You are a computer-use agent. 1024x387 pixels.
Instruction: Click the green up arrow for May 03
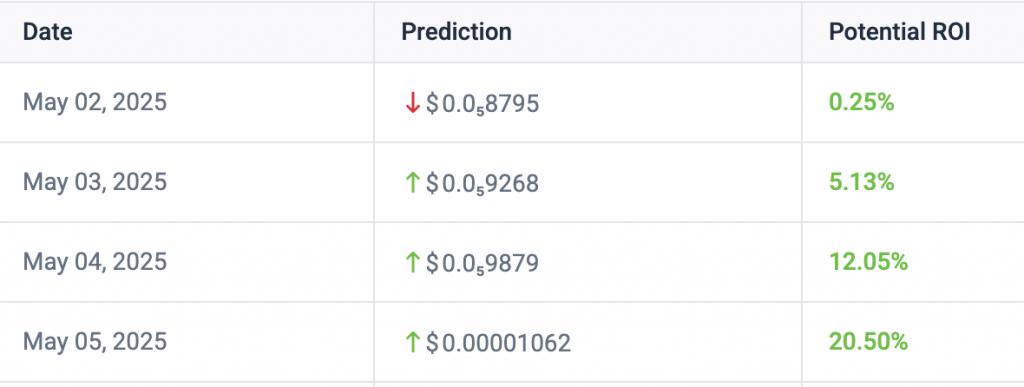click(x=412, y=183)
